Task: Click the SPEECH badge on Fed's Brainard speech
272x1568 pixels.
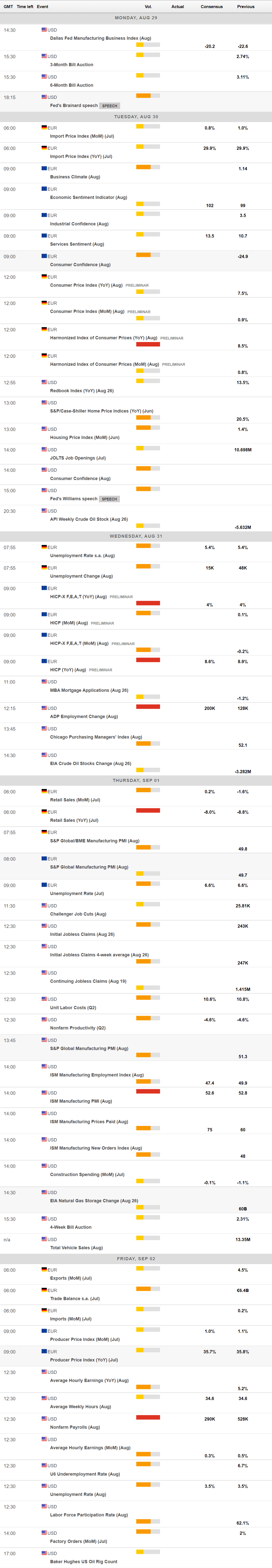Action: [x=110, y=106]
